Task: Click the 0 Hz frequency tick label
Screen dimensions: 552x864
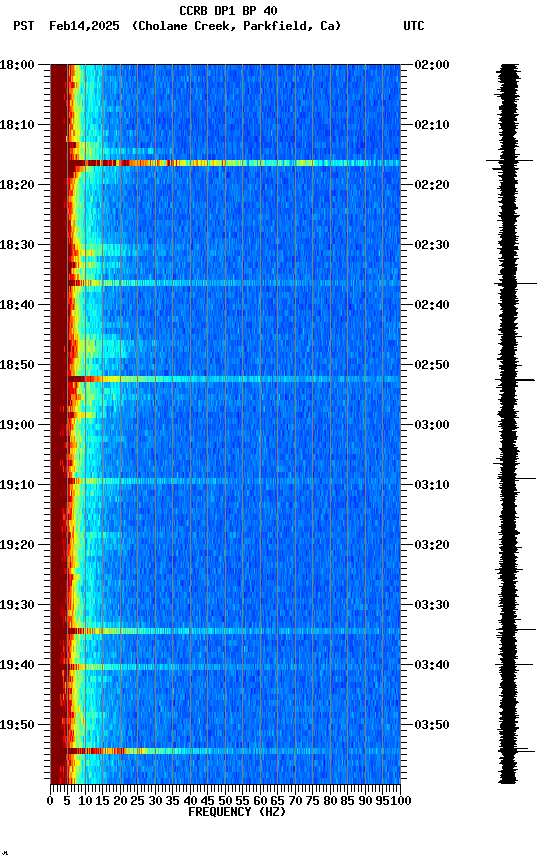Action: click(50, 801)
